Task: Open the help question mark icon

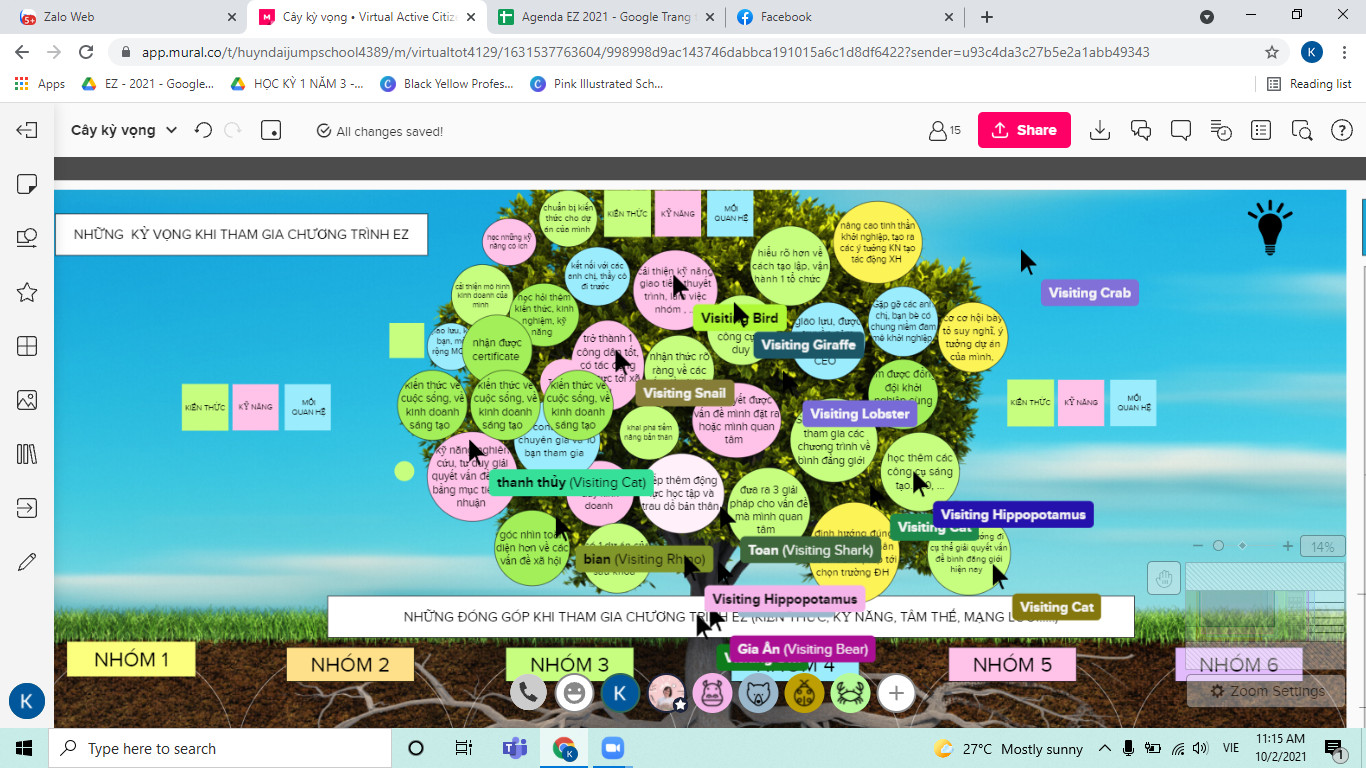Action: click(x=1342, y=130)
